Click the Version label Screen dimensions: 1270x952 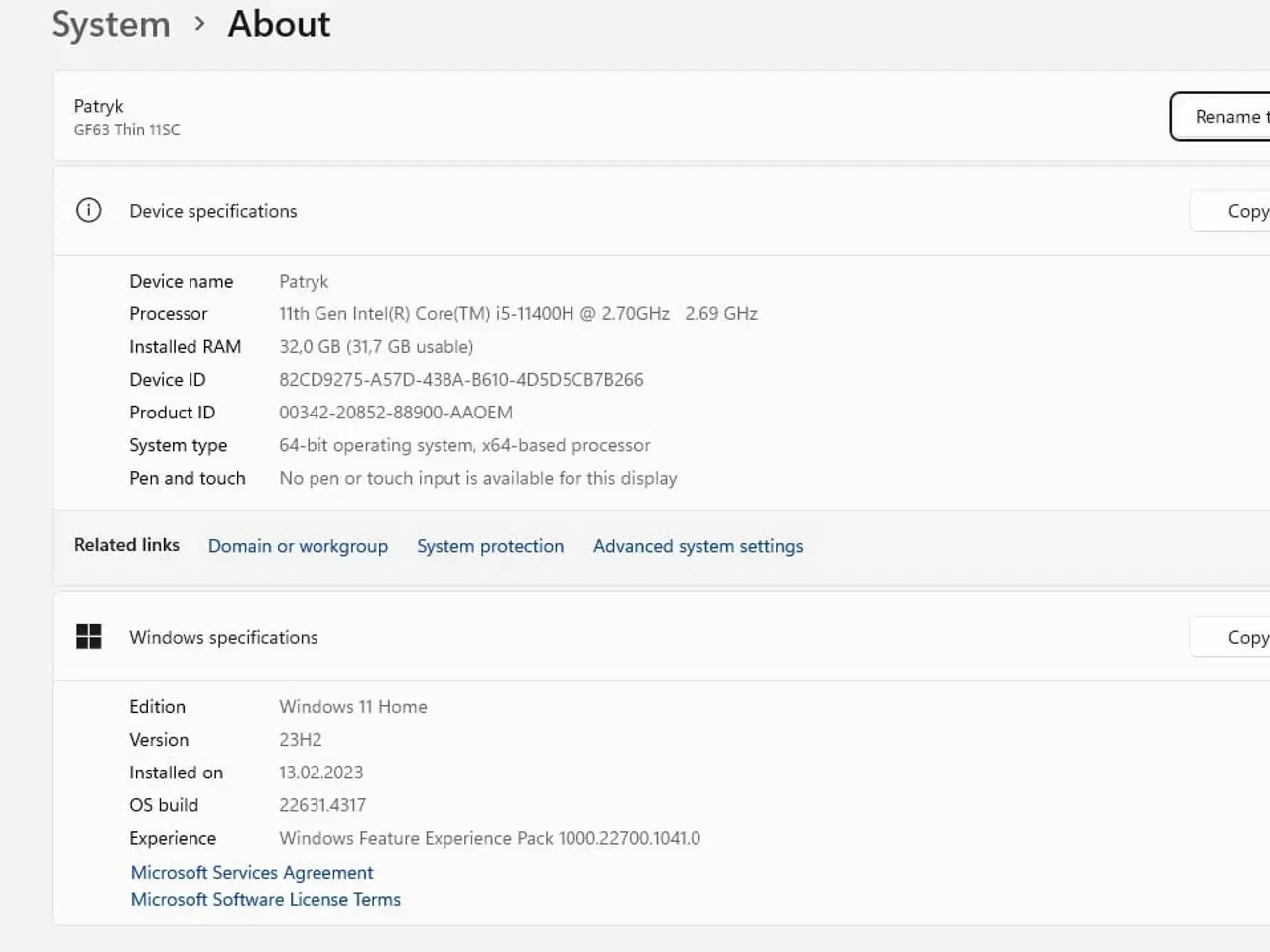159,740
